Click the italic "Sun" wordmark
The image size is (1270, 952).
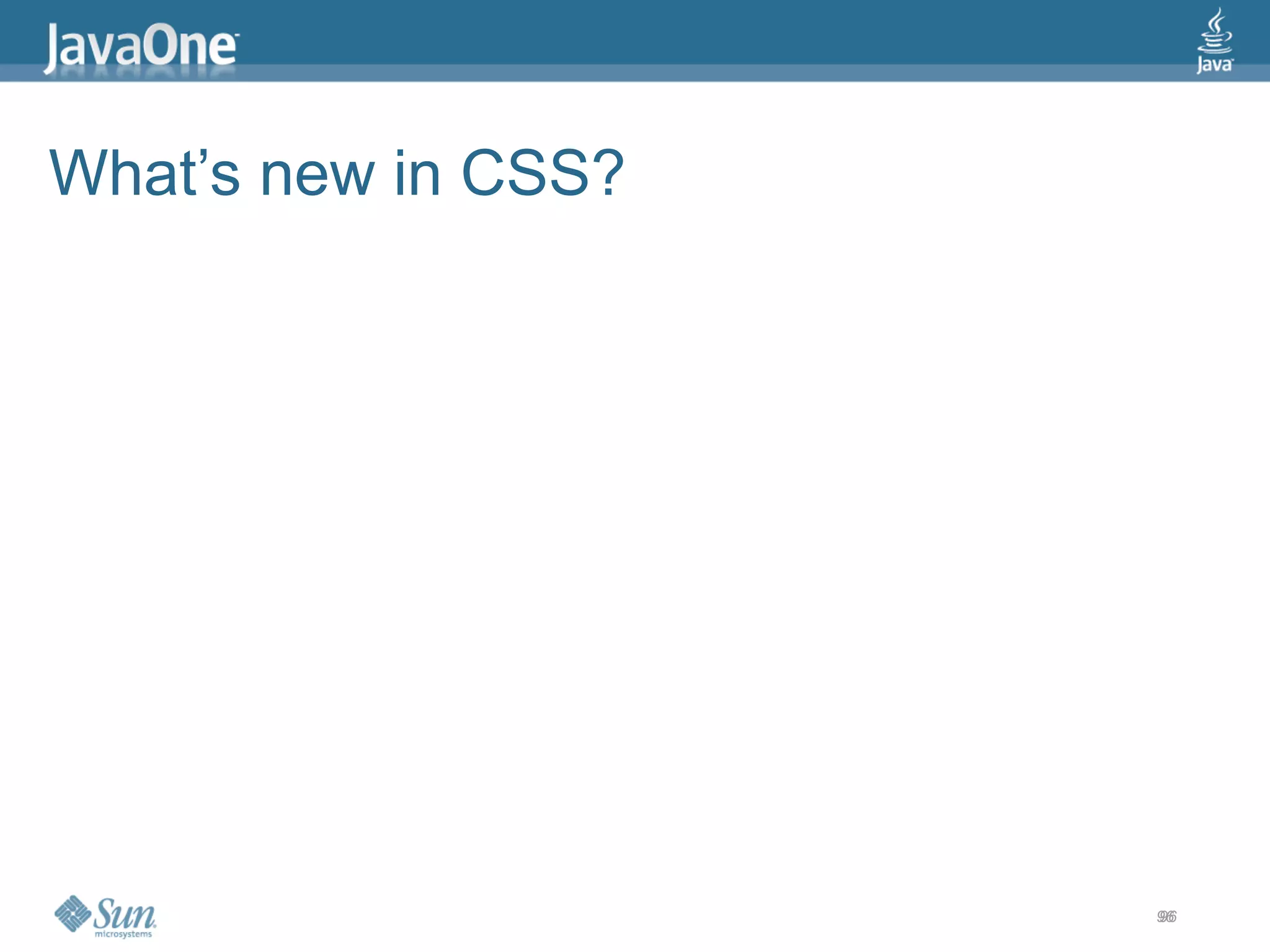pos(125,914)
